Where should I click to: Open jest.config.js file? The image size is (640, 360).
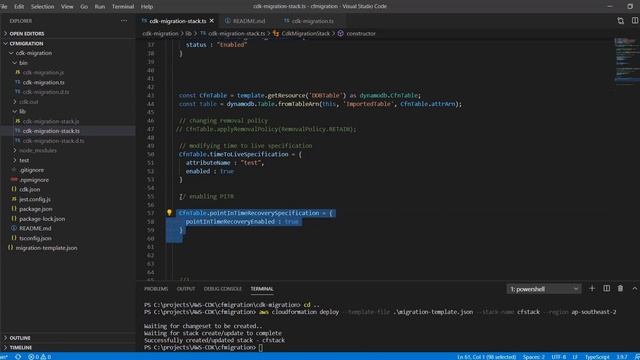click(x=35, y=200)
